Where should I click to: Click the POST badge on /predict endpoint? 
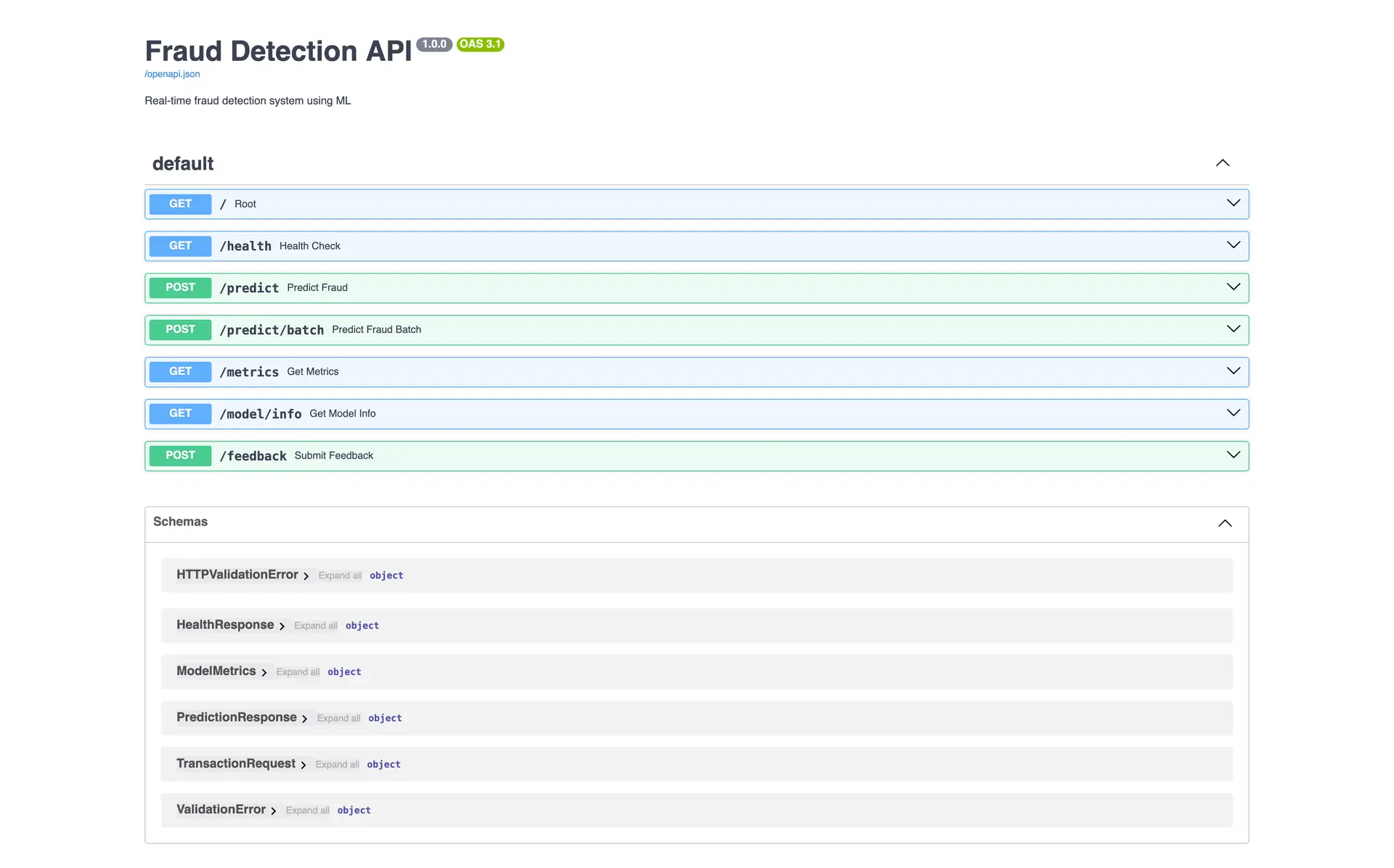(179, 287)
